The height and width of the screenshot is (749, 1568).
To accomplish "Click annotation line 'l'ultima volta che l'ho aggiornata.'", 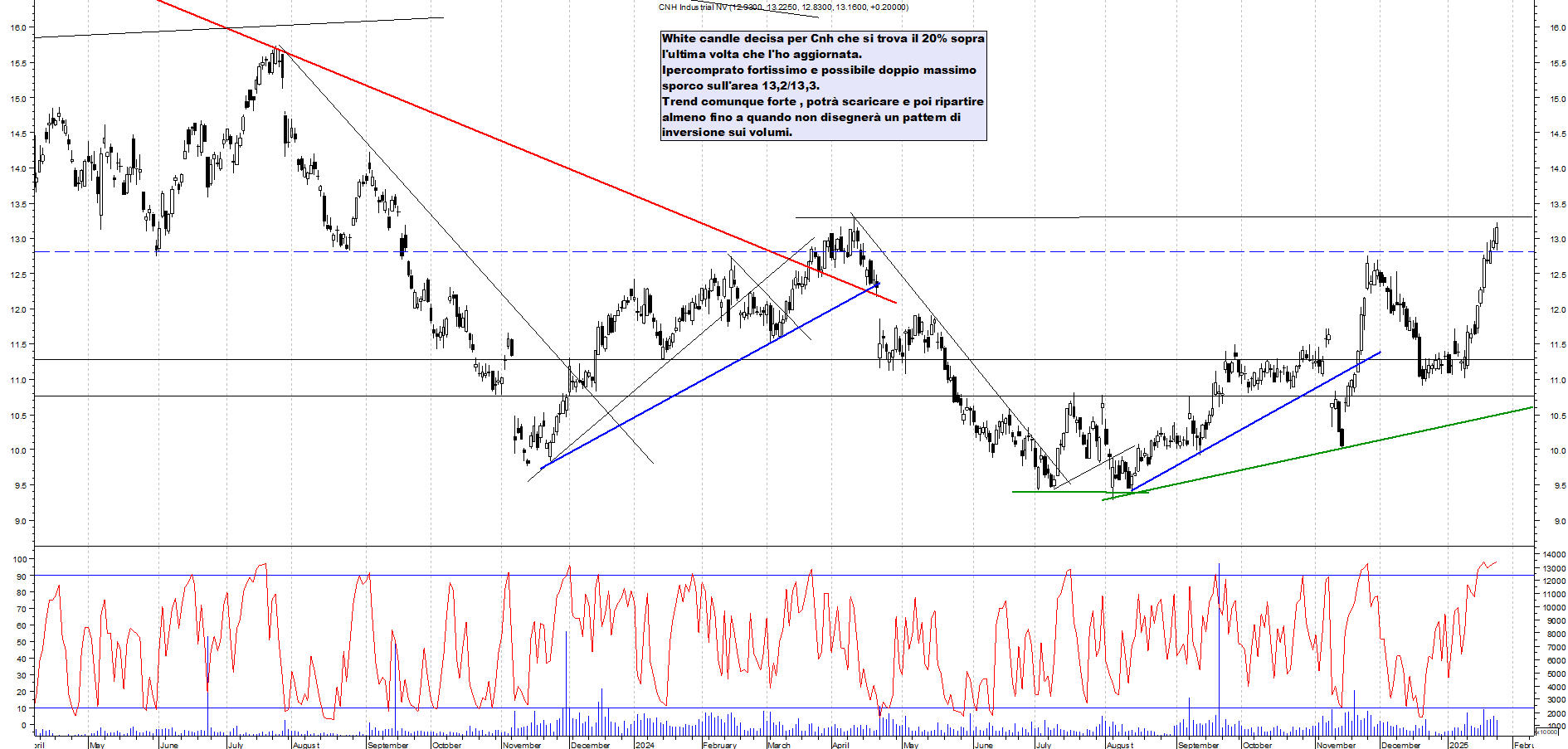I will coord(762,54).
